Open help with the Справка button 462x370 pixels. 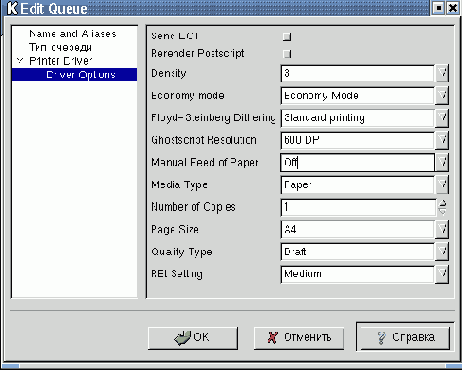click(405, 337)
